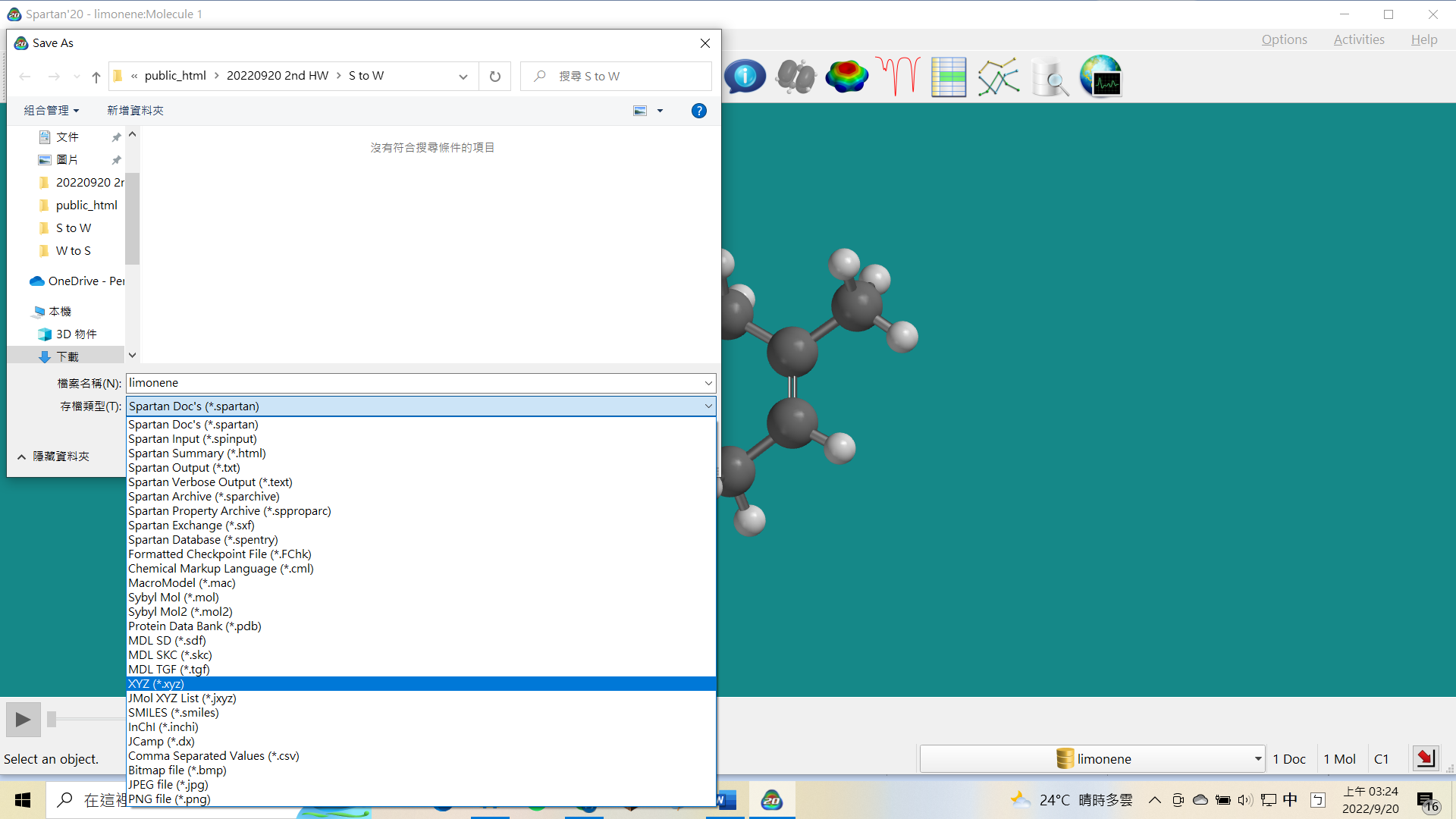Select 圖片 in navigation pane
The image size is (1456, 819).
click(x=67, y=160)
